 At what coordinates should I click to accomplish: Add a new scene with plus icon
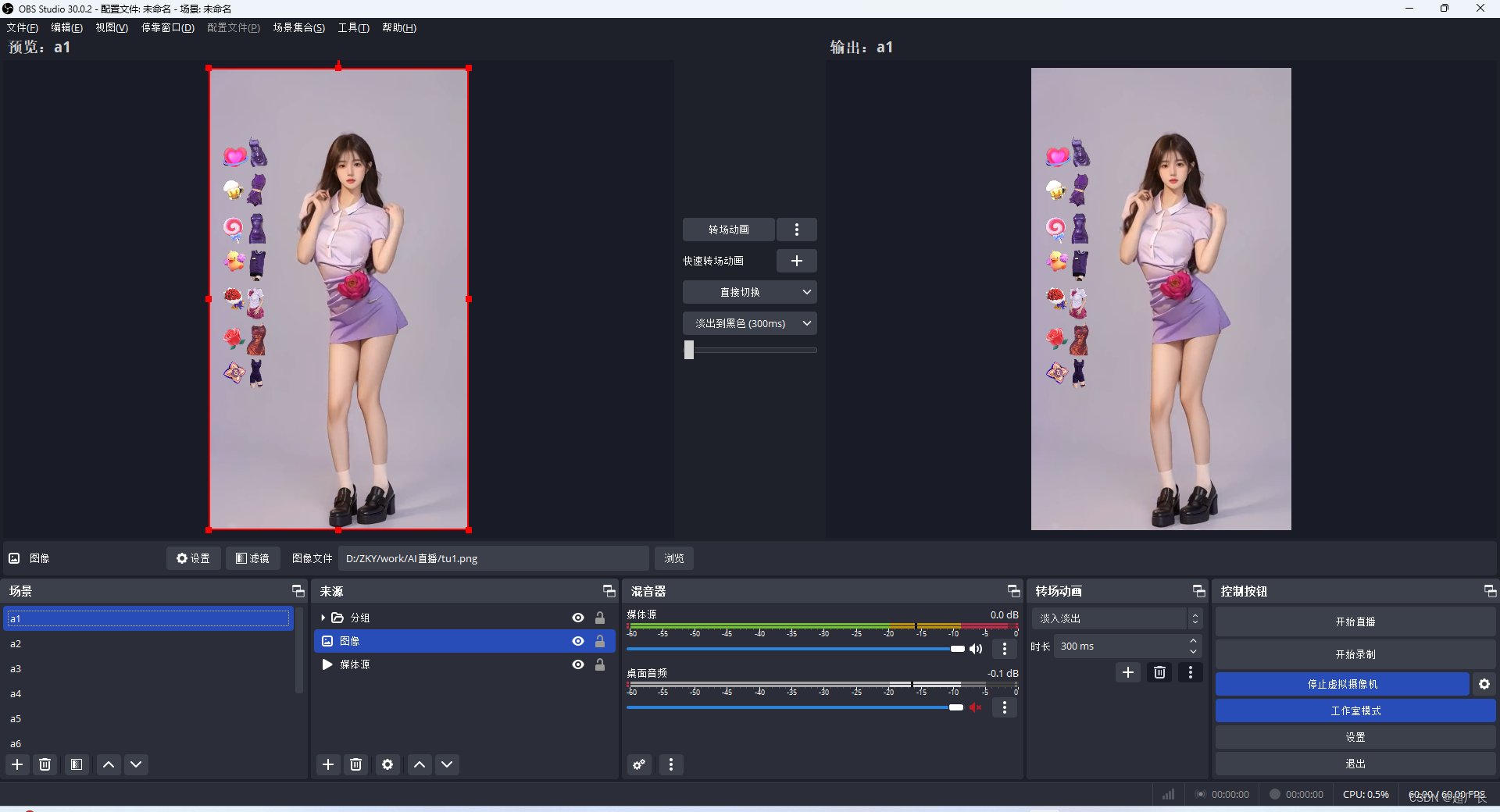(x=17, y=764)
